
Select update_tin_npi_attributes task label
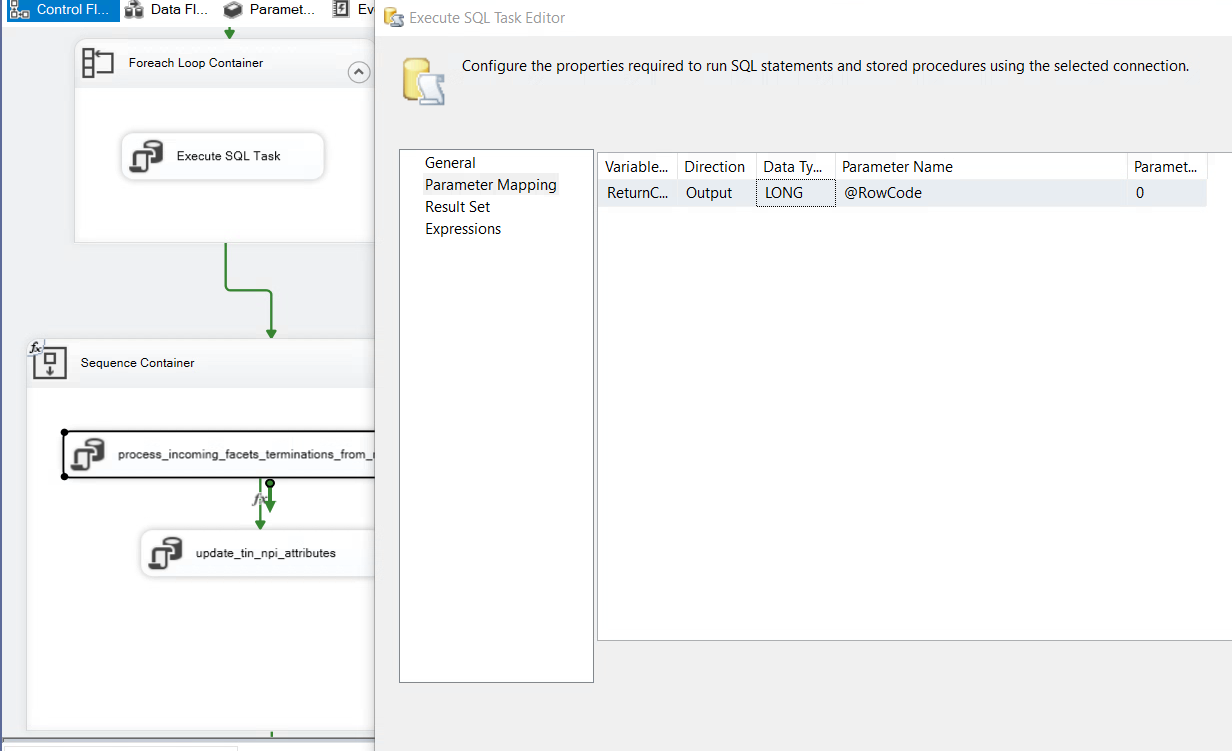[266, 553]
